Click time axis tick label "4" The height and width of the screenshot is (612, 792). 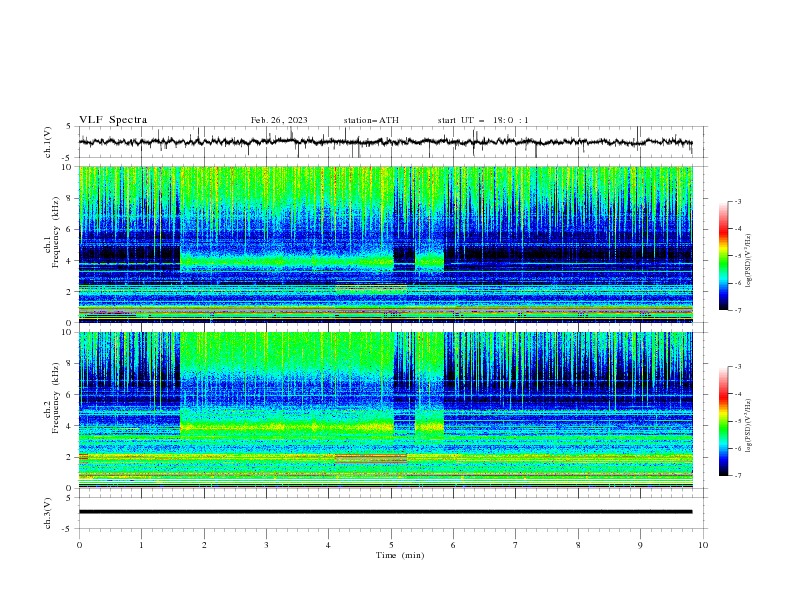point(328,545)
